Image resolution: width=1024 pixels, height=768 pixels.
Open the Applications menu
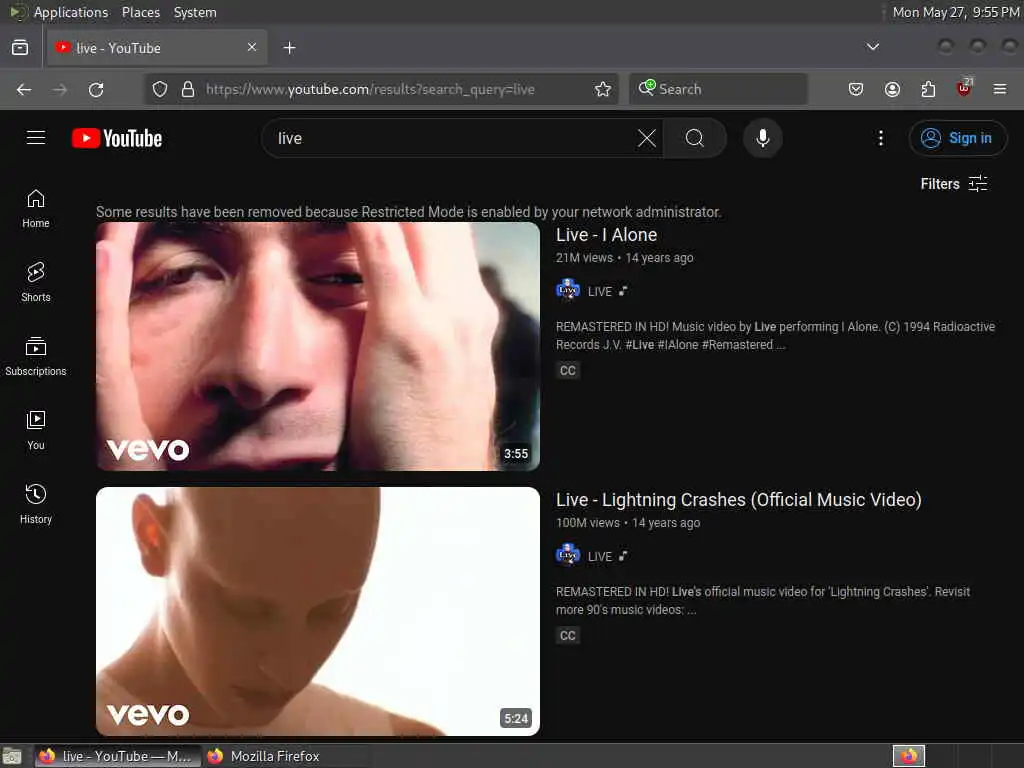click(x=71, y=12)
